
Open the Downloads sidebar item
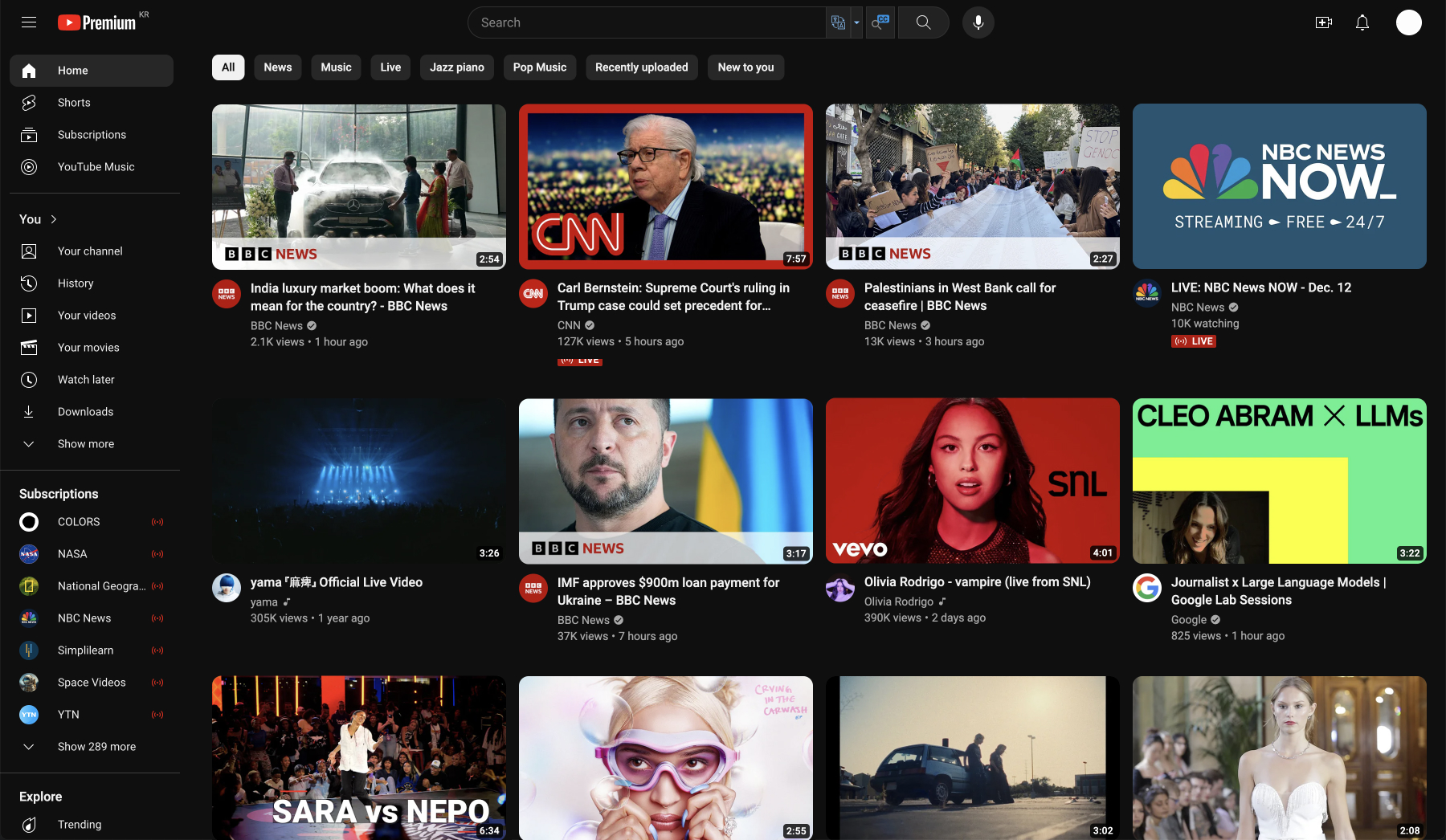coord(85,412)
